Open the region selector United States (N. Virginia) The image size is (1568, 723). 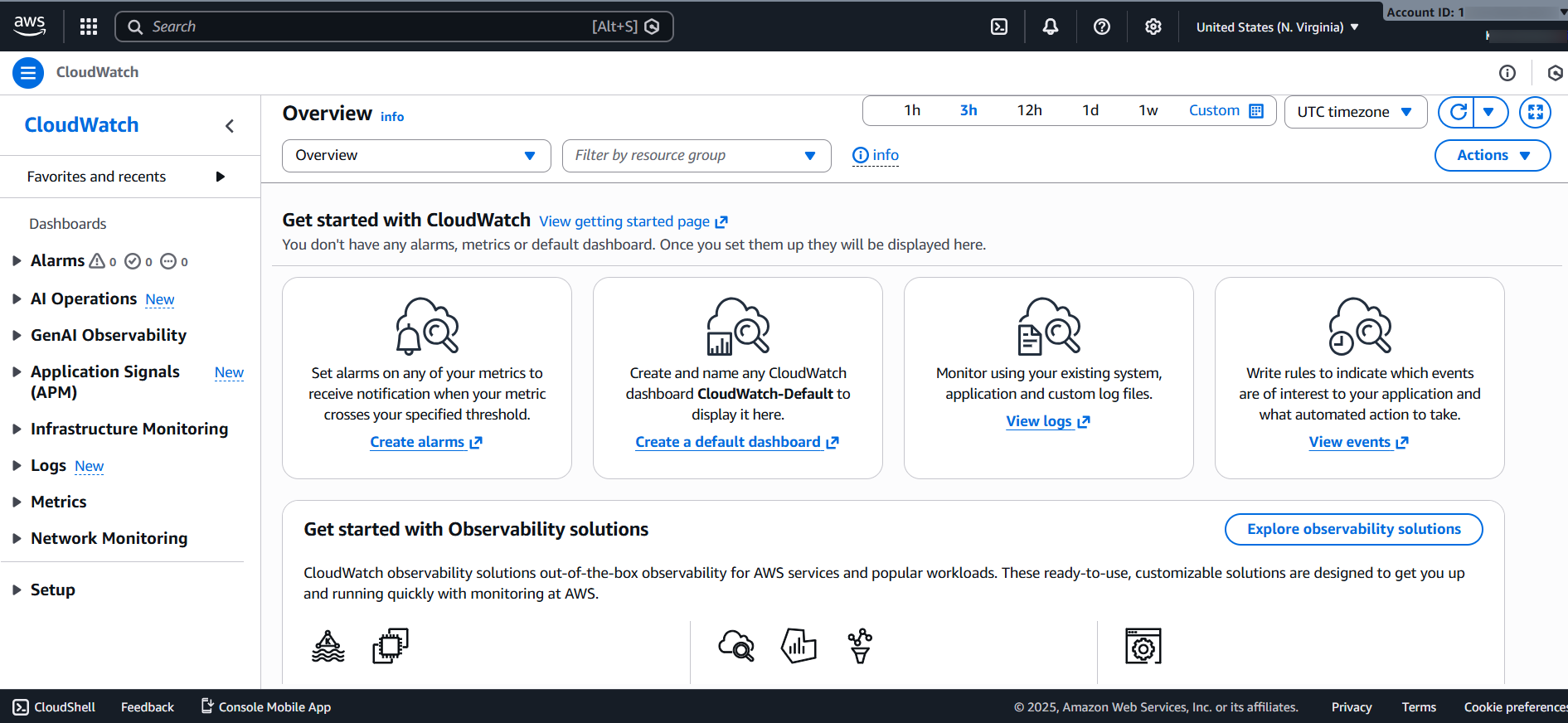1277,27
